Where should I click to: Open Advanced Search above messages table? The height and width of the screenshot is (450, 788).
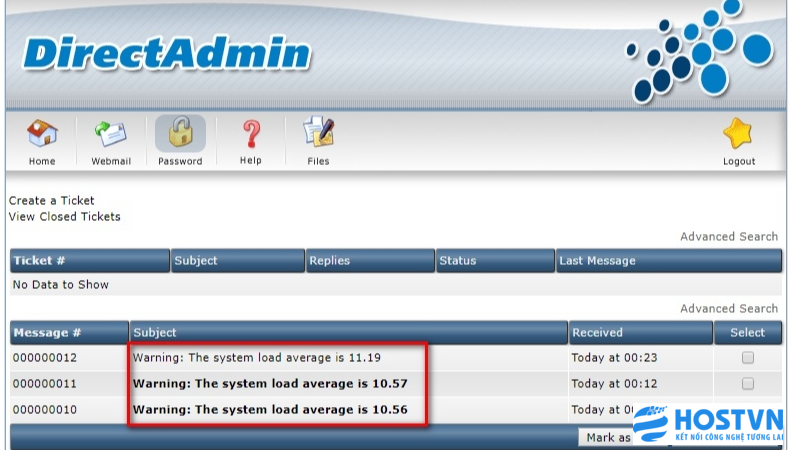(729, 309)
